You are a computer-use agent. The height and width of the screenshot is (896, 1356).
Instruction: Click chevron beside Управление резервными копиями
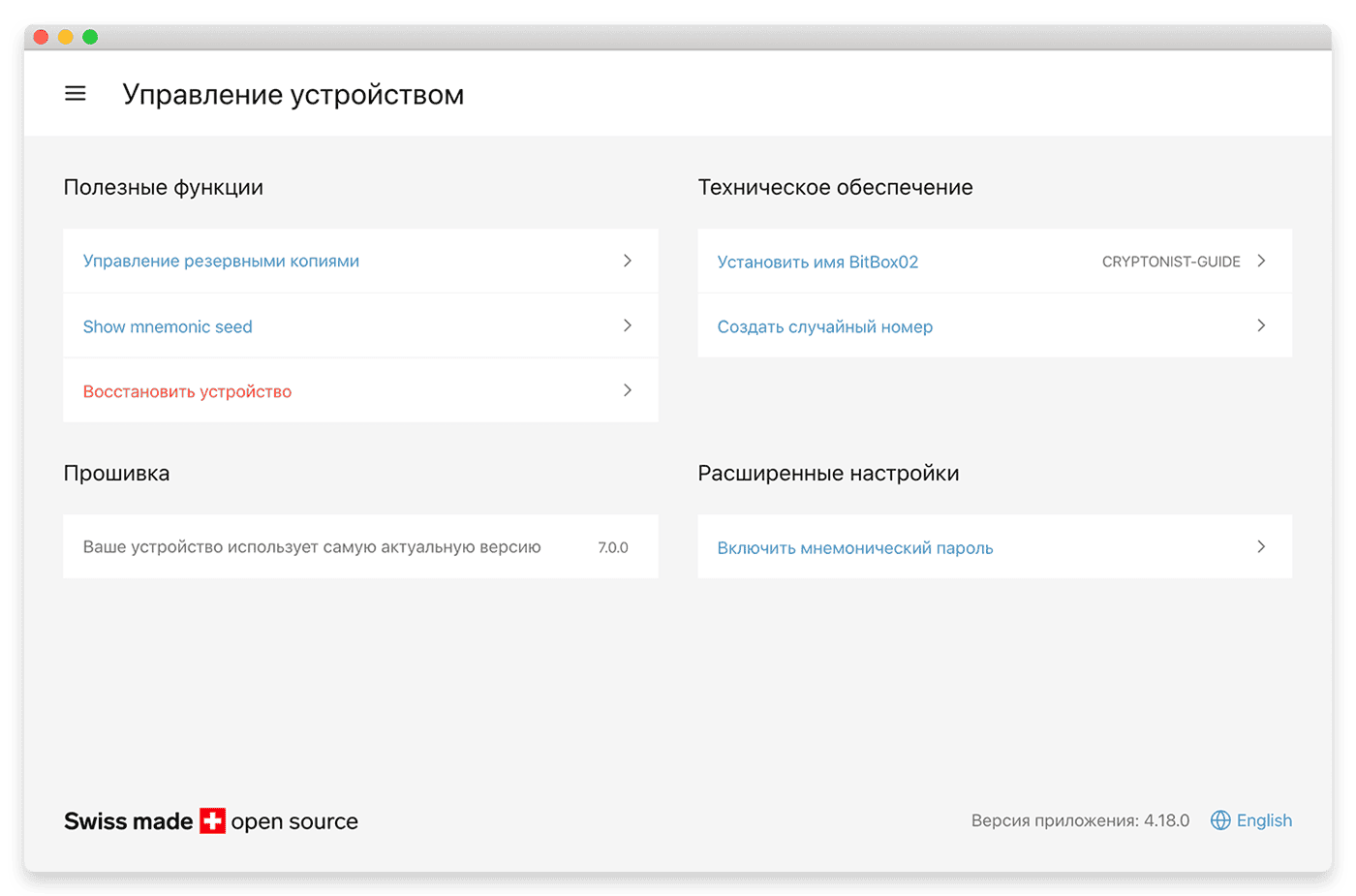[628, 261]
